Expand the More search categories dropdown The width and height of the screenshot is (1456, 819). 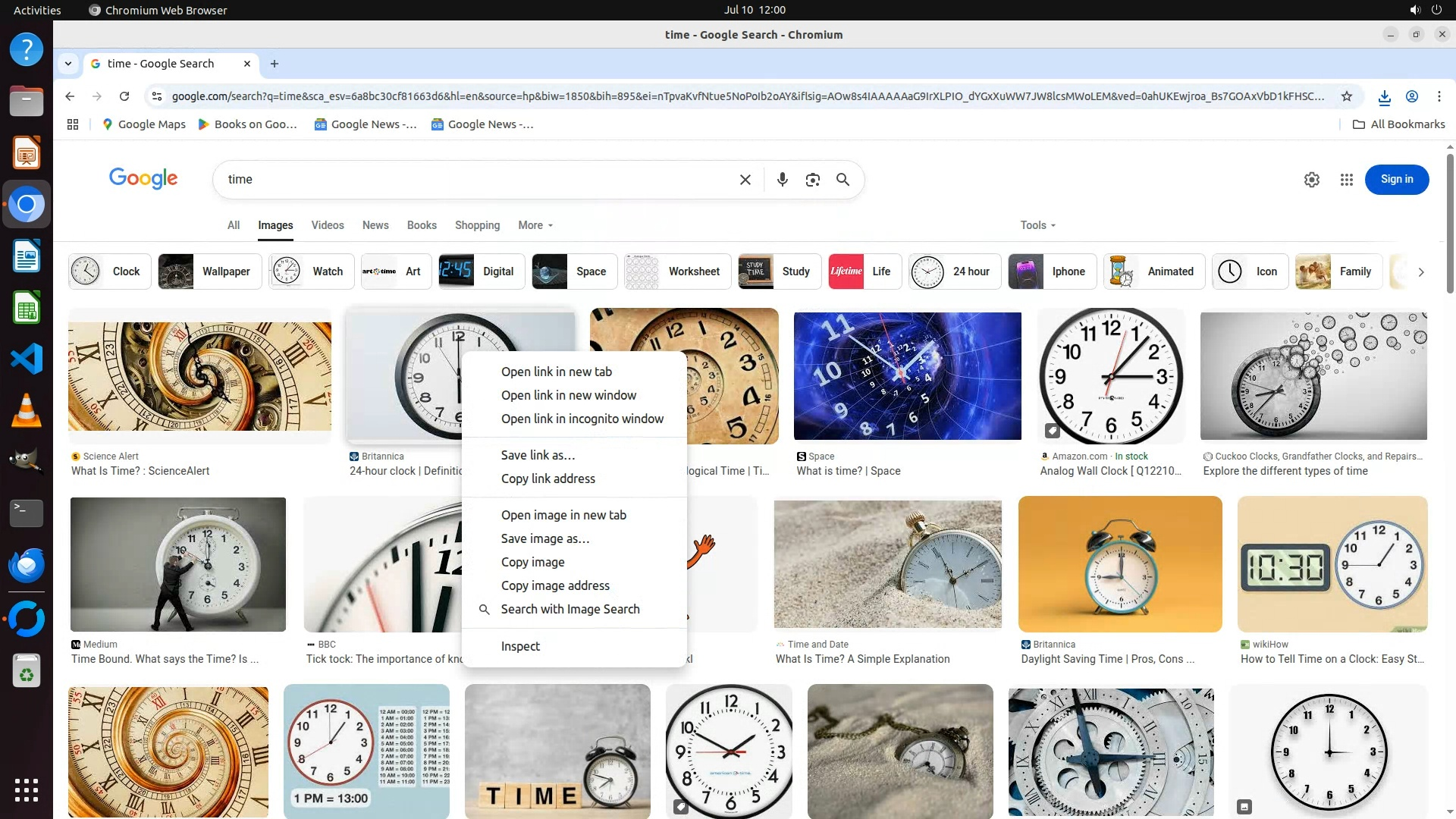click(535, 225)
